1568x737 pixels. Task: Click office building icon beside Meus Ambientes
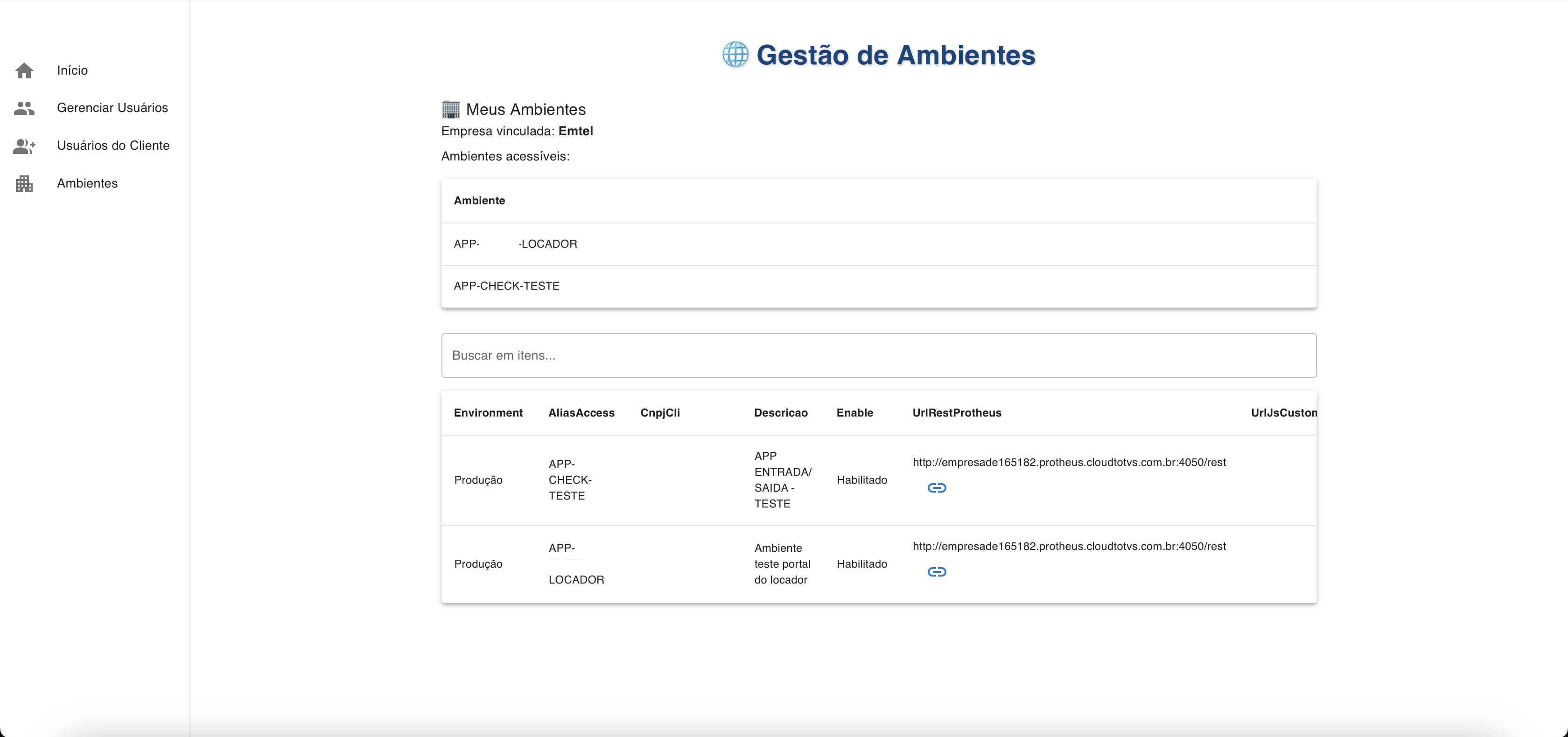pyautogui.click(x=450, y=110)
